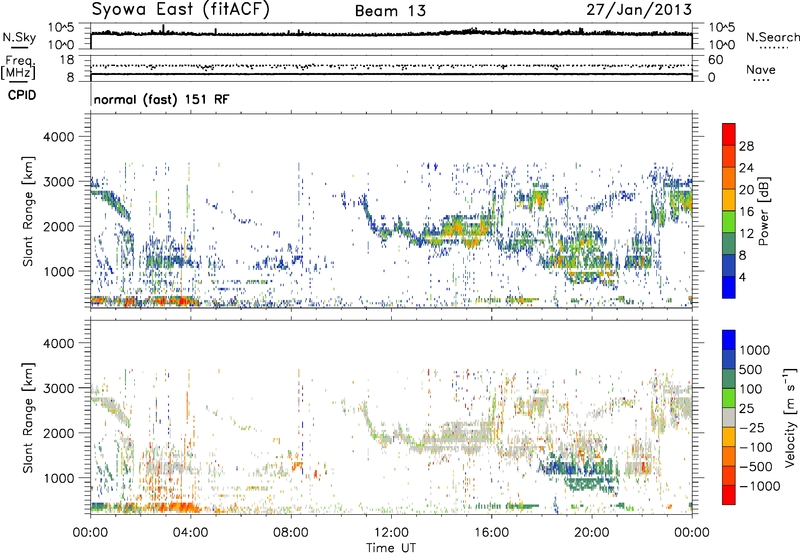Select the "08:00" time axis tick label
Screen dimensions: 800x554
(x=291, y=533)
